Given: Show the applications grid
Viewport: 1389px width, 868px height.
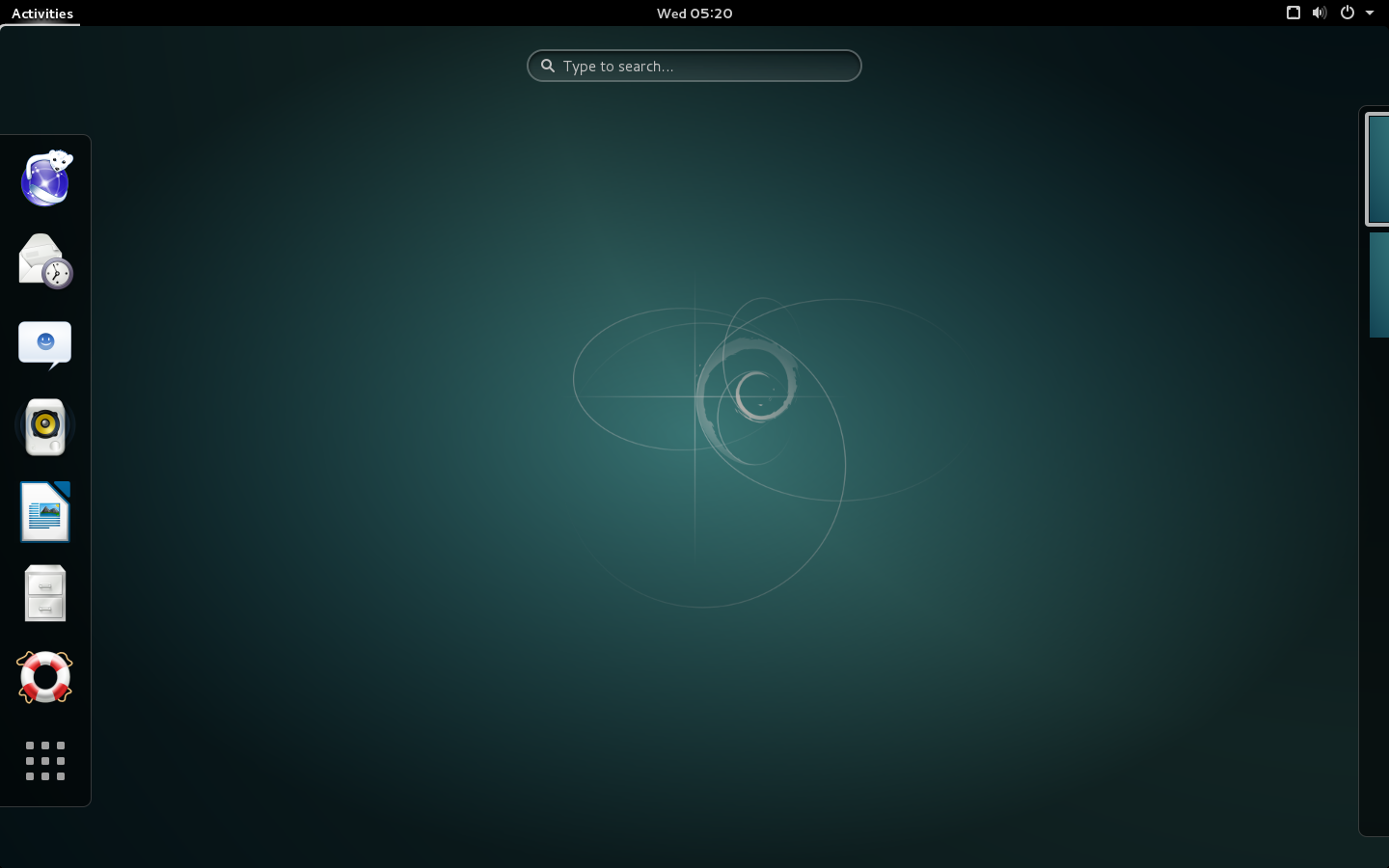Looking at the screenshot, I should point(44,761).
